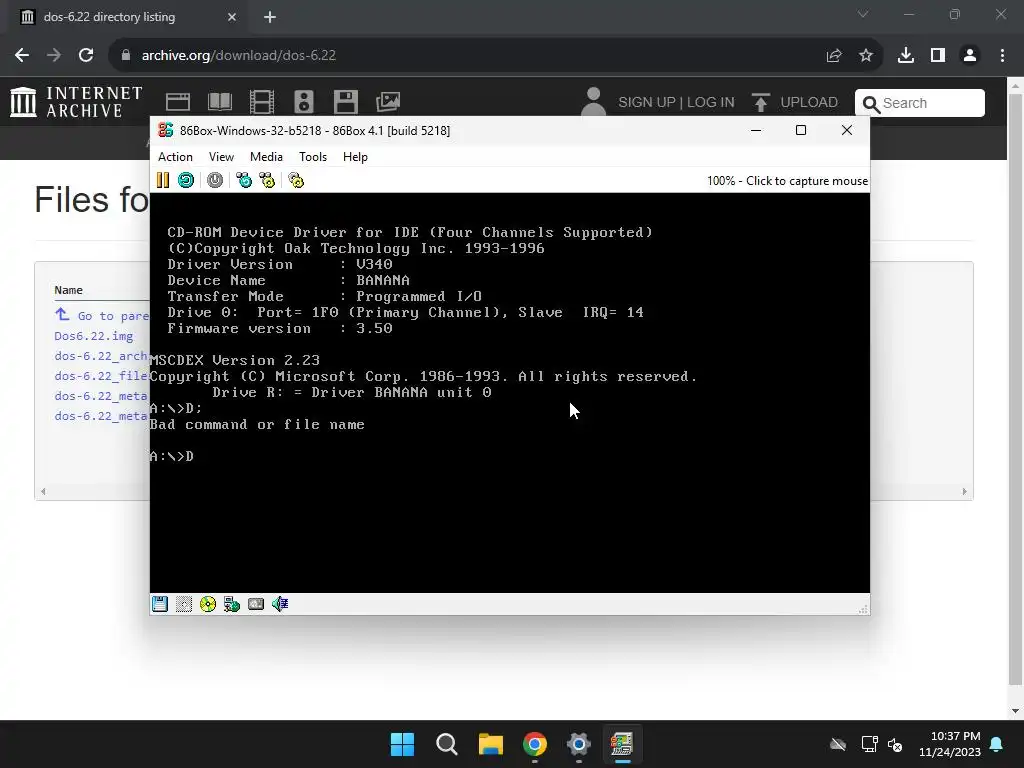Share this page from address bar
The height and width of the screenshot is (768, 1024).
(x=834, y=56)
